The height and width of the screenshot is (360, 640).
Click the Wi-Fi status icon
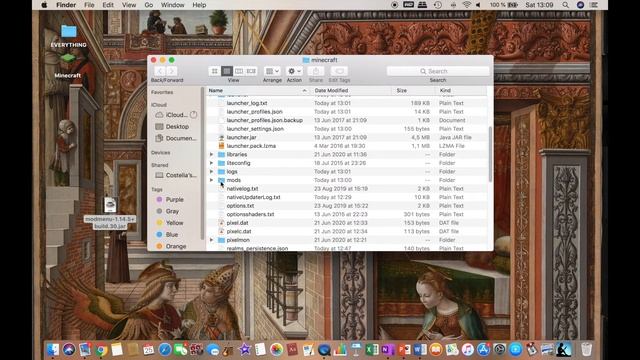point(466,5)
